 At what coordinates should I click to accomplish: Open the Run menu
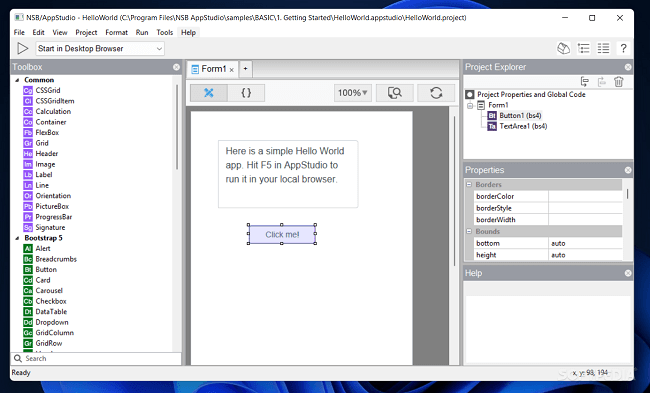[142, 32]
